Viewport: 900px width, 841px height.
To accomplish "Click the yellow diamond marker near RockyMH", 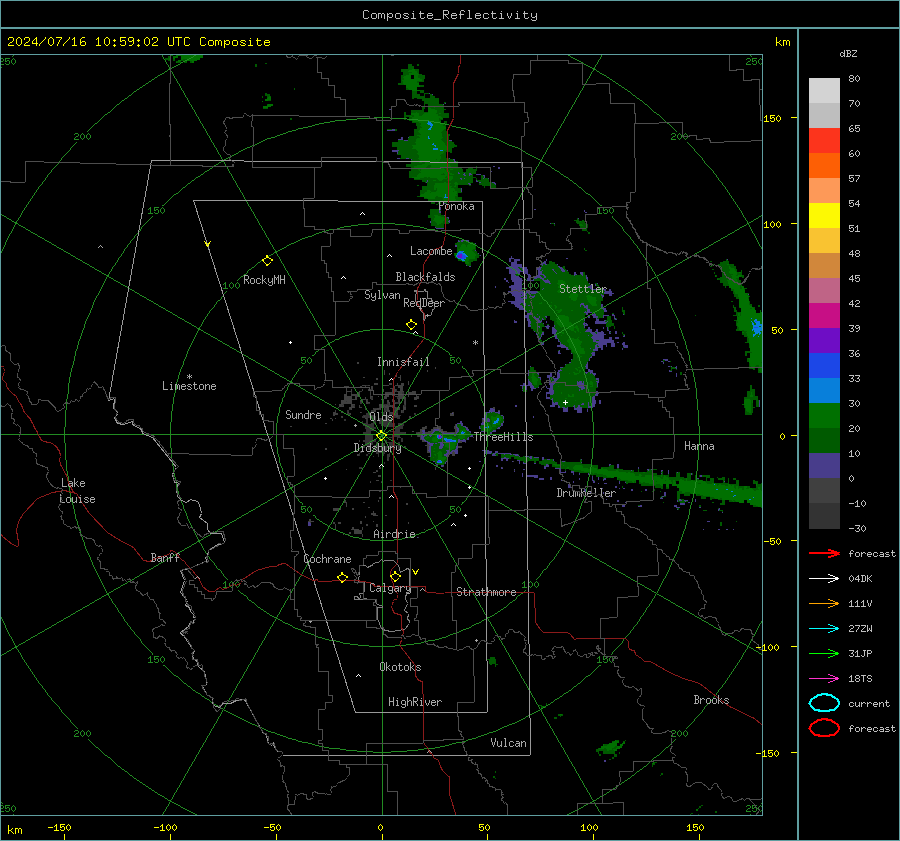I will (267, 261).
